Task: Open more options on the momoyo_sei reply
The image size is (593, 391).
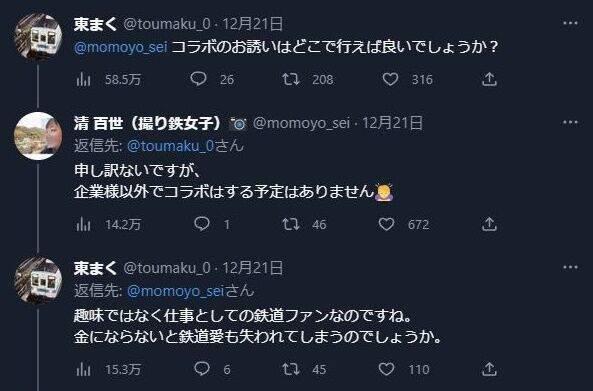Action: (x=570, y=123)
